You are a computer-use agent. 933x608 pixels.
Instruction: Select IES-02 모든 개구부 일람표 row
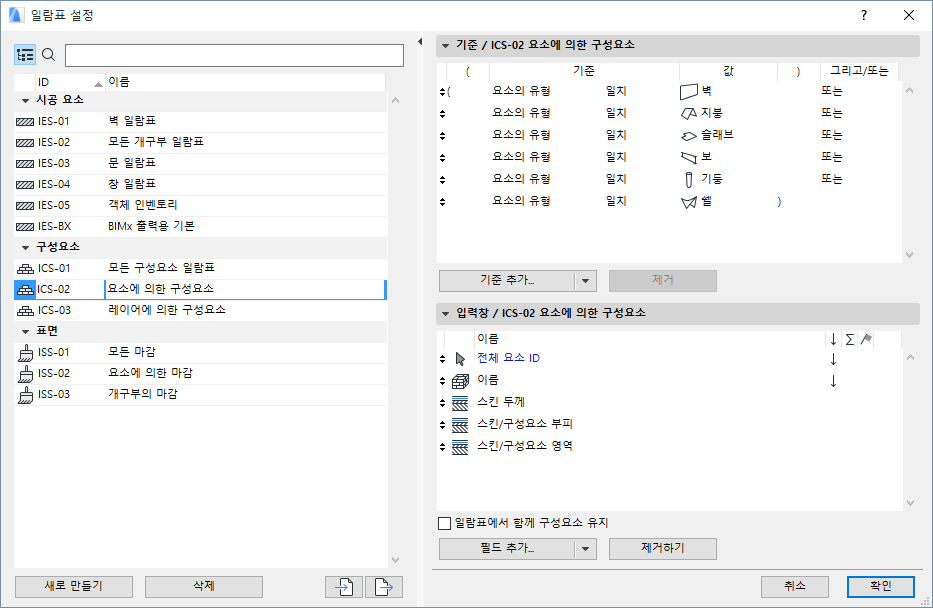tap(201, 143)
